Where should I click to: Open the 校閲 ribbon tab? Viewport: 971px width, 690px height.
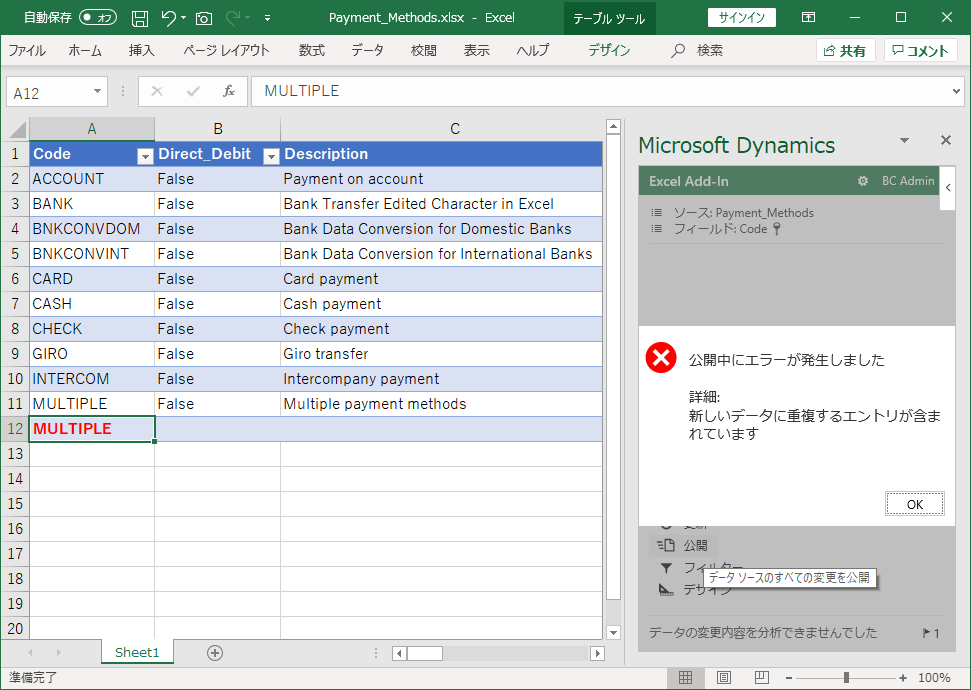pyautogui.click(x=424, y=50)
